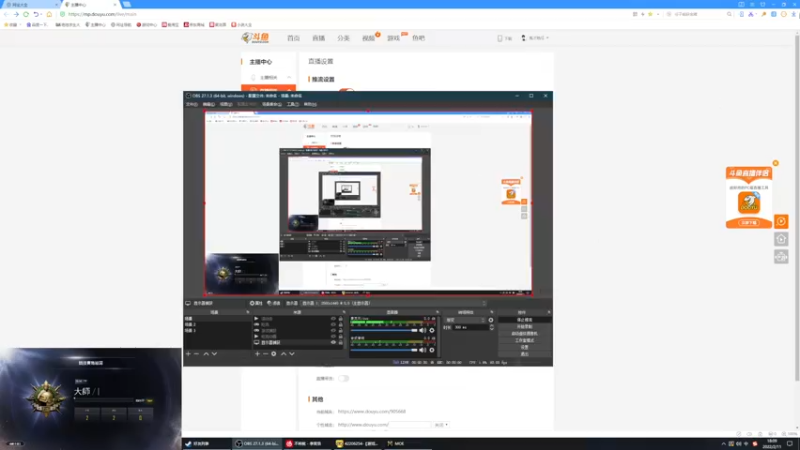Viewport: 800px width, 450px height.
Task: Pop out the Audio Mixer dock panel
Action: (x=437, y=312)
